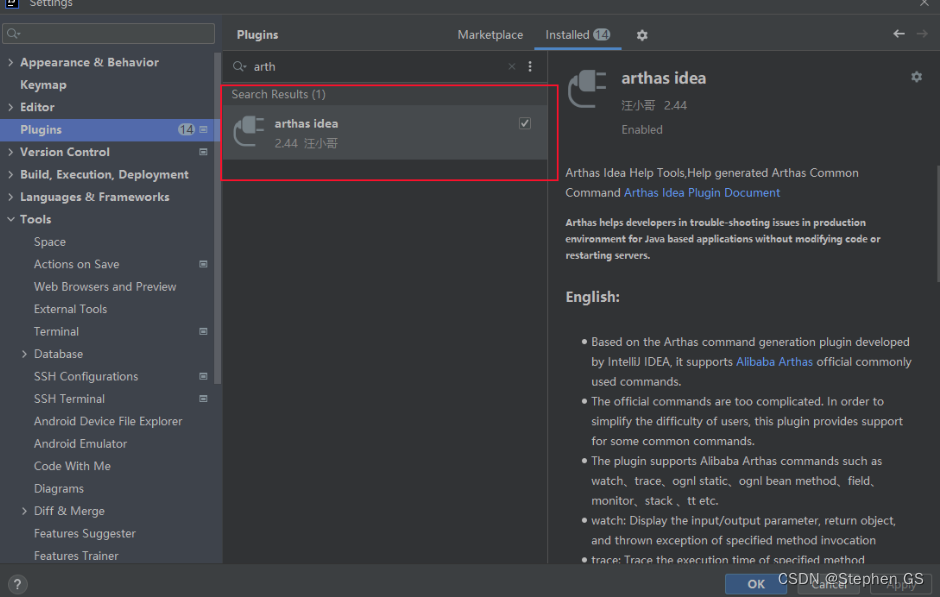Screen dimensions: 940x597
Task: Expand the Database node
Action: pos(24,354)
